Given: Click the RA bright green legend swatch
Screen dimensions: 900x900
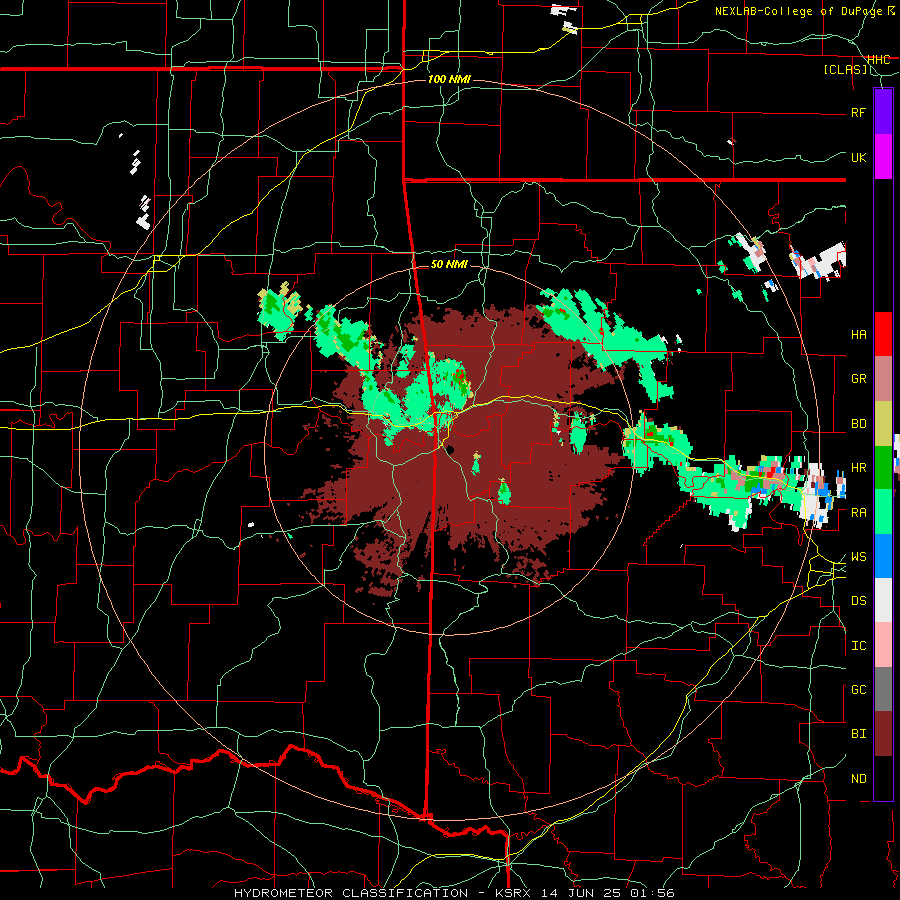Looking at the screenshot, I should point(883,512).
